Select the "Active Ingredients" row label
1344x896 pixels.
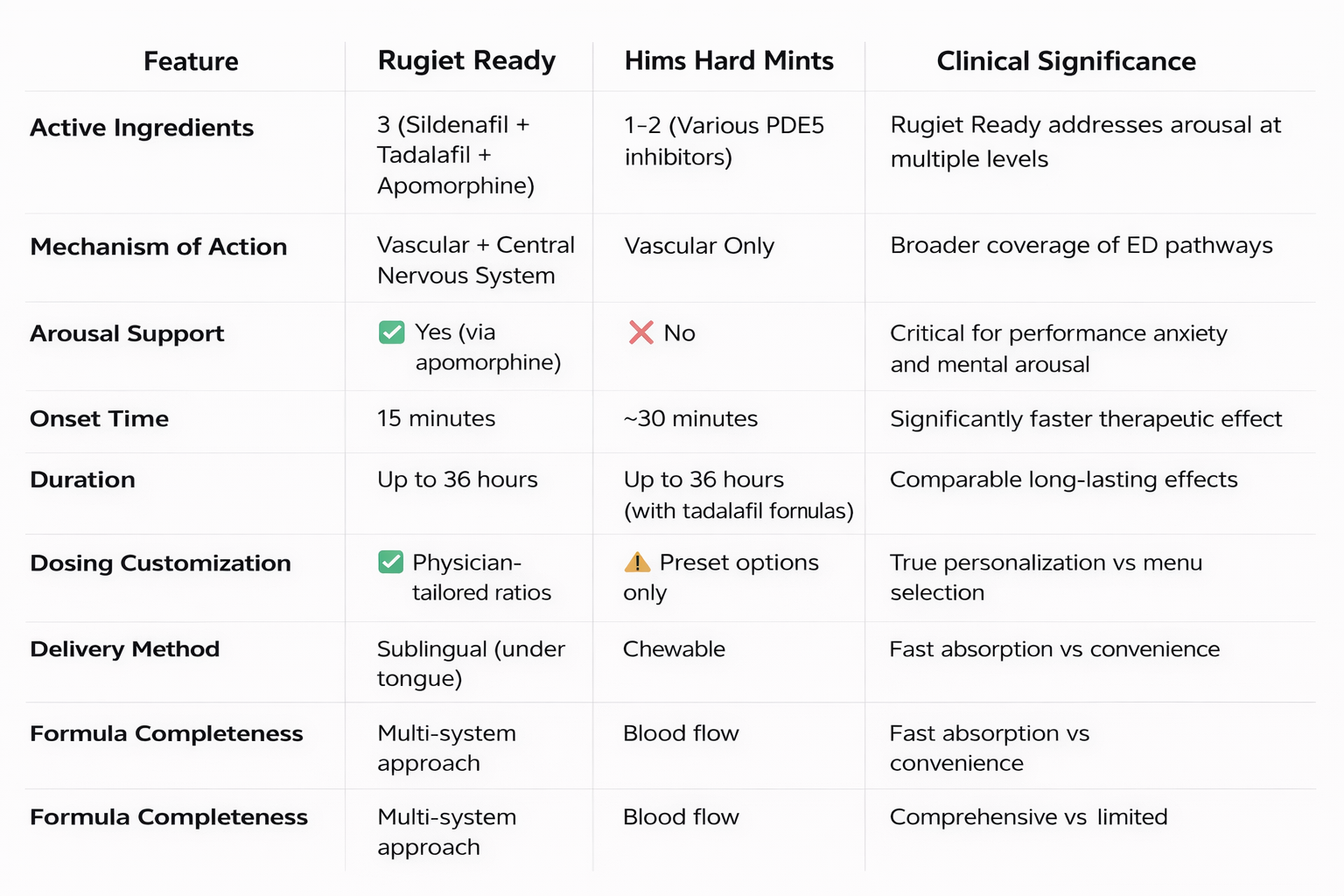point(142,128)
